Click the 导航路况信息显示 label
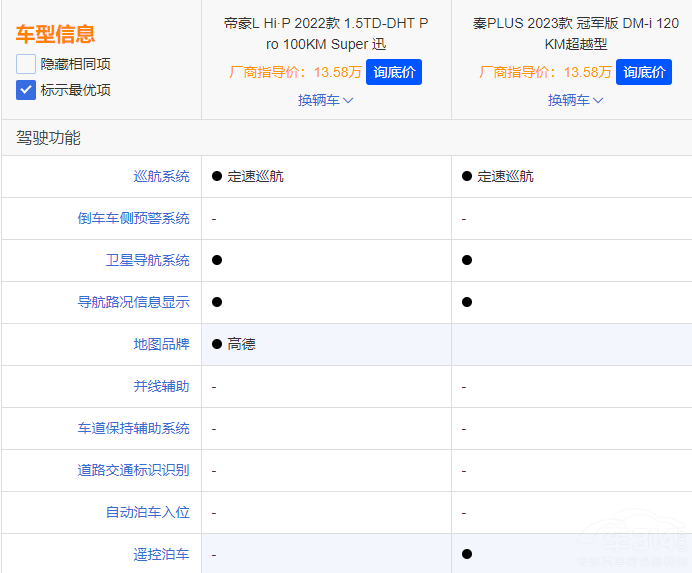 [x=133, y=302]
